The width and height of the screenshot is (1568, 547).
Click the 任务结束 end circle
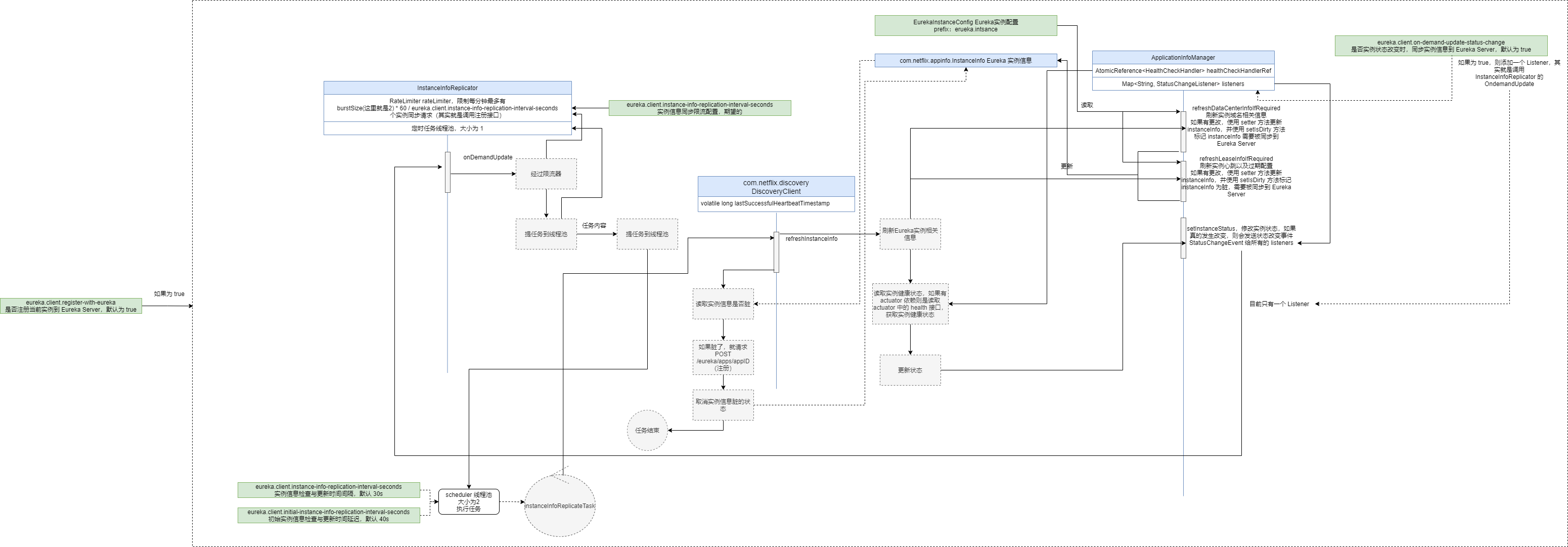point(647,430)
